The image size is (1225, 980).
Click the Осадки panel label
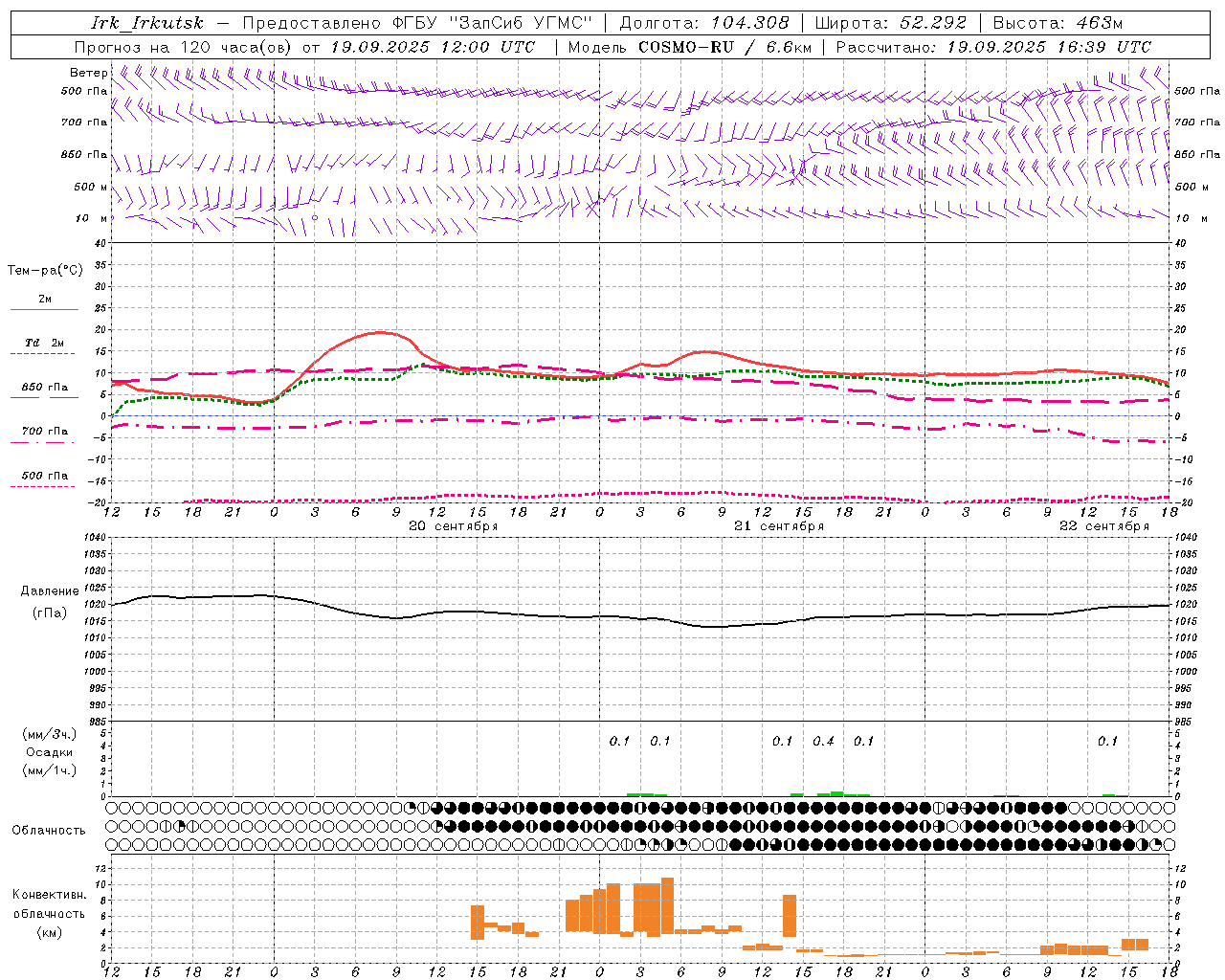click(50, 752)
